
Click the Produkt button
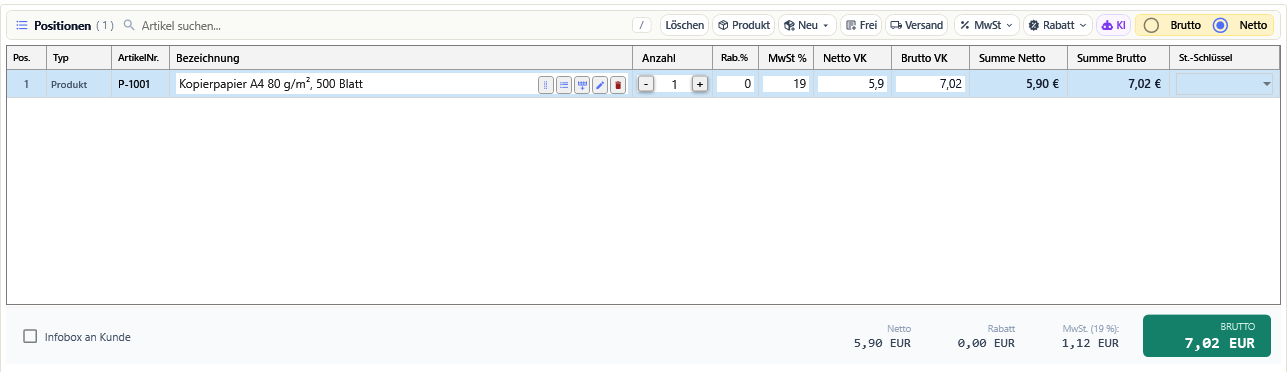744,25
